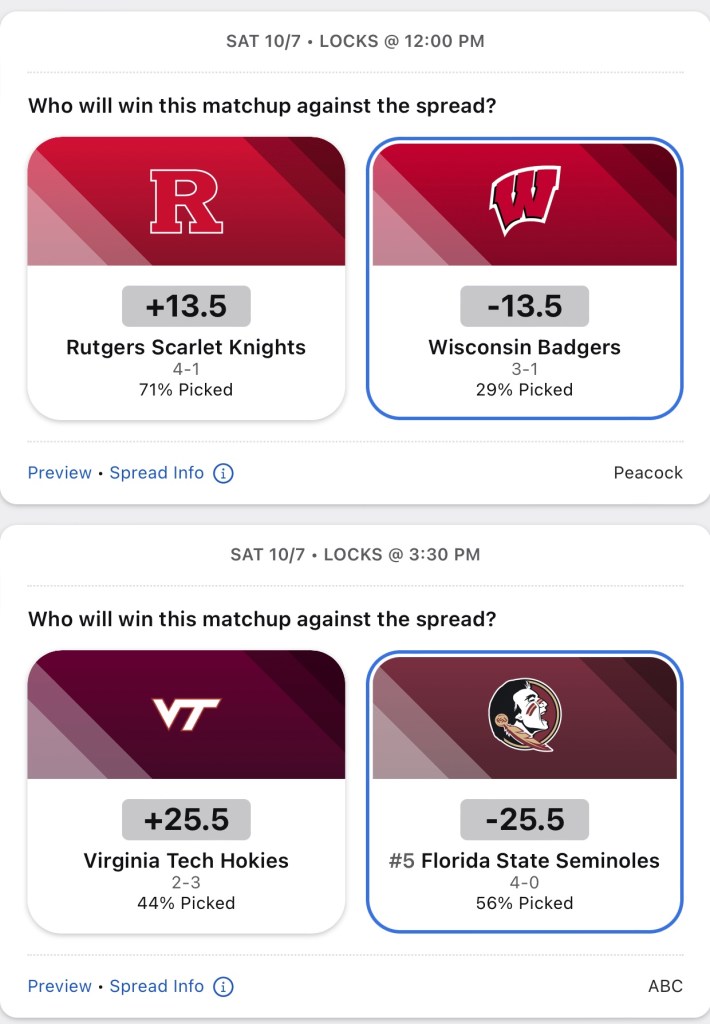Viewport: 710px width, 1024px height.
Task: Click the +13.5 spread badge
Action: [186, 306]
